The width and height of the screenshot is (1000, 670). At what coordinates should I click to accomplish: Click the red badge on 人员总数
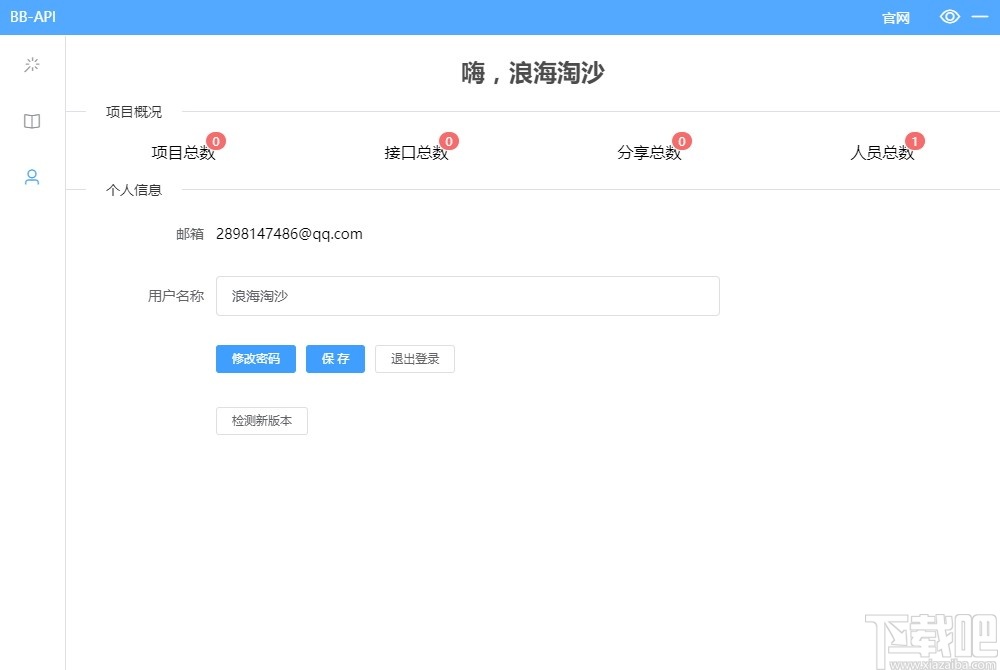pyautogui.click(x=915, y=141)
